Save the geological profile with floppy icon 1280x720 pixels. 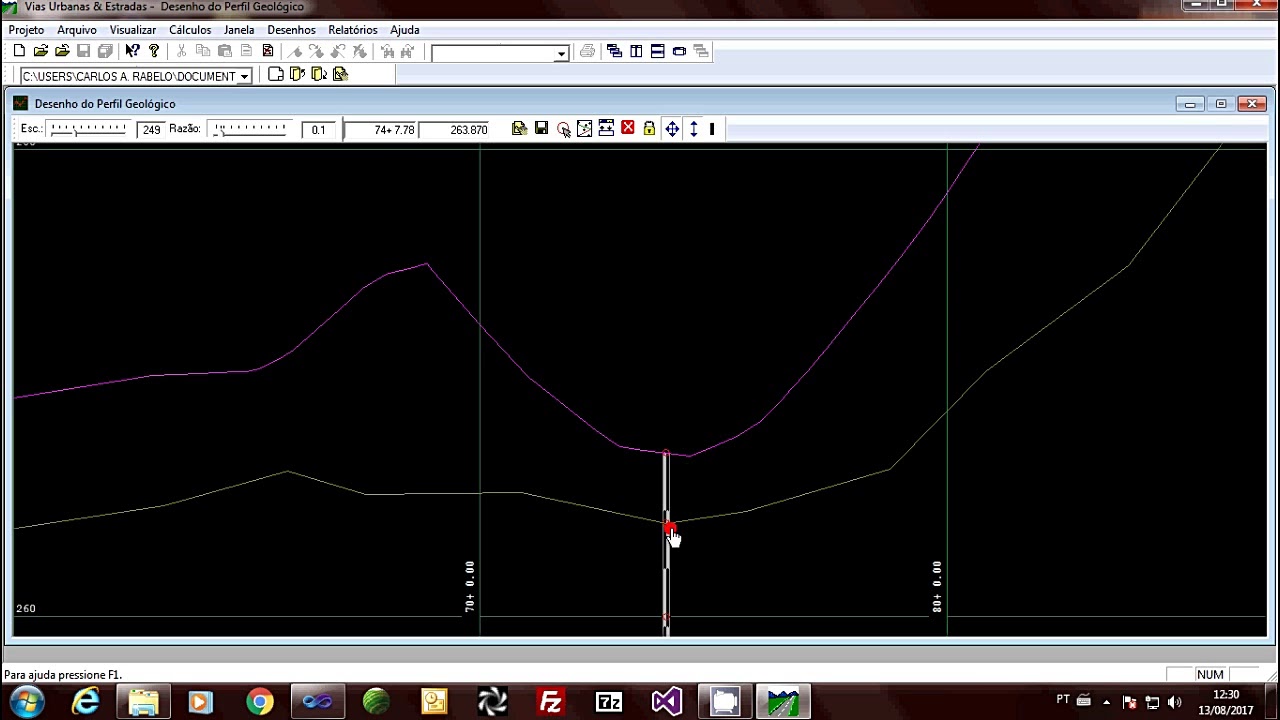[x=541, y=129]
